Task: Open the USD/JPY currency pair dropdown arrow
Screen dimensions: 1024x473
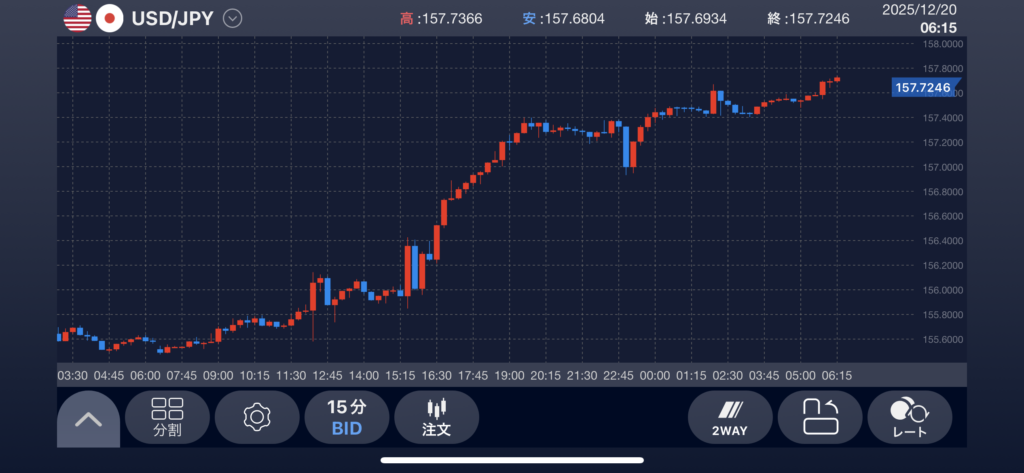Action: tap(233, 18)
